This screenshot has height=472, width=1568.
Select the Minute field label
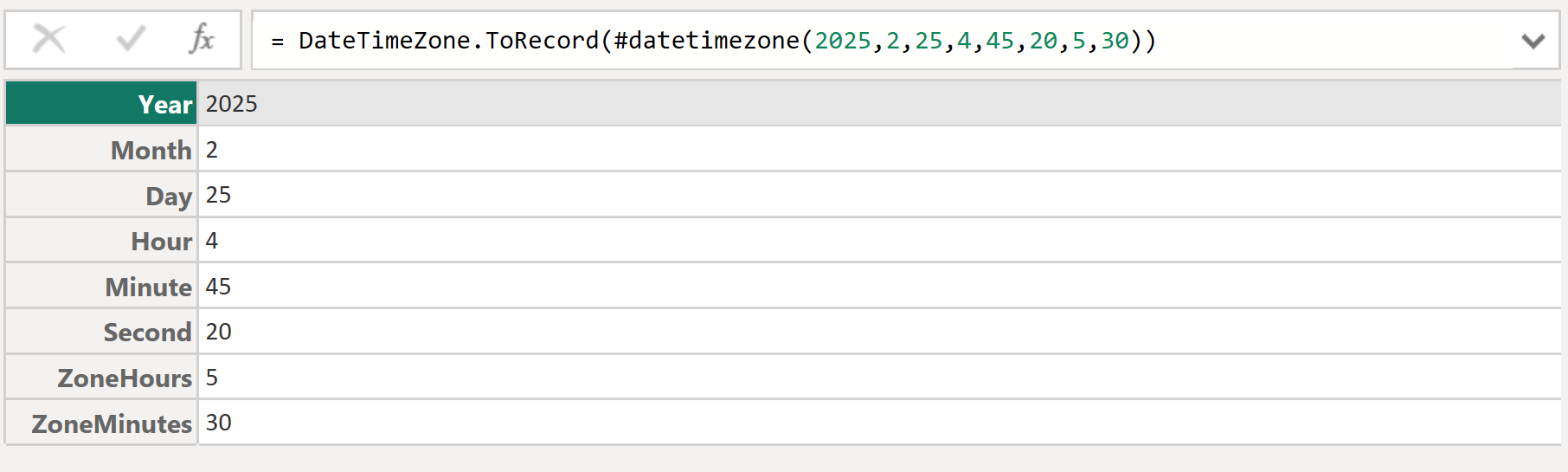point(149,288)
